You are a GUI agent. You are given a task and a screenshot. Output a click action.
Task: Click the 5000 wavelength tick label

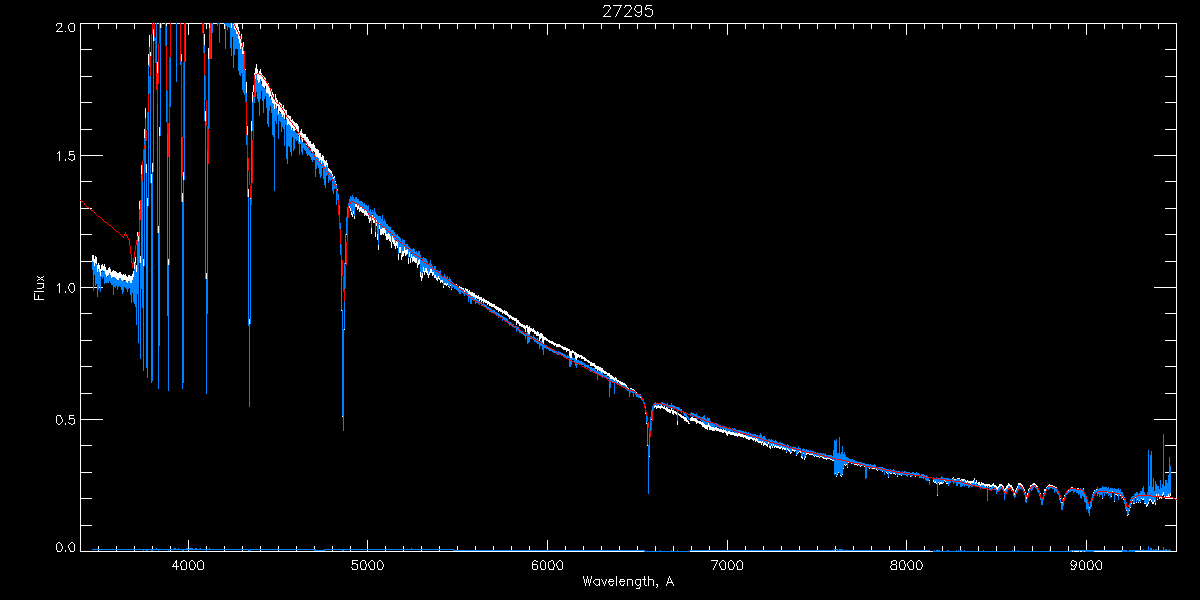[x=367, y=565]
